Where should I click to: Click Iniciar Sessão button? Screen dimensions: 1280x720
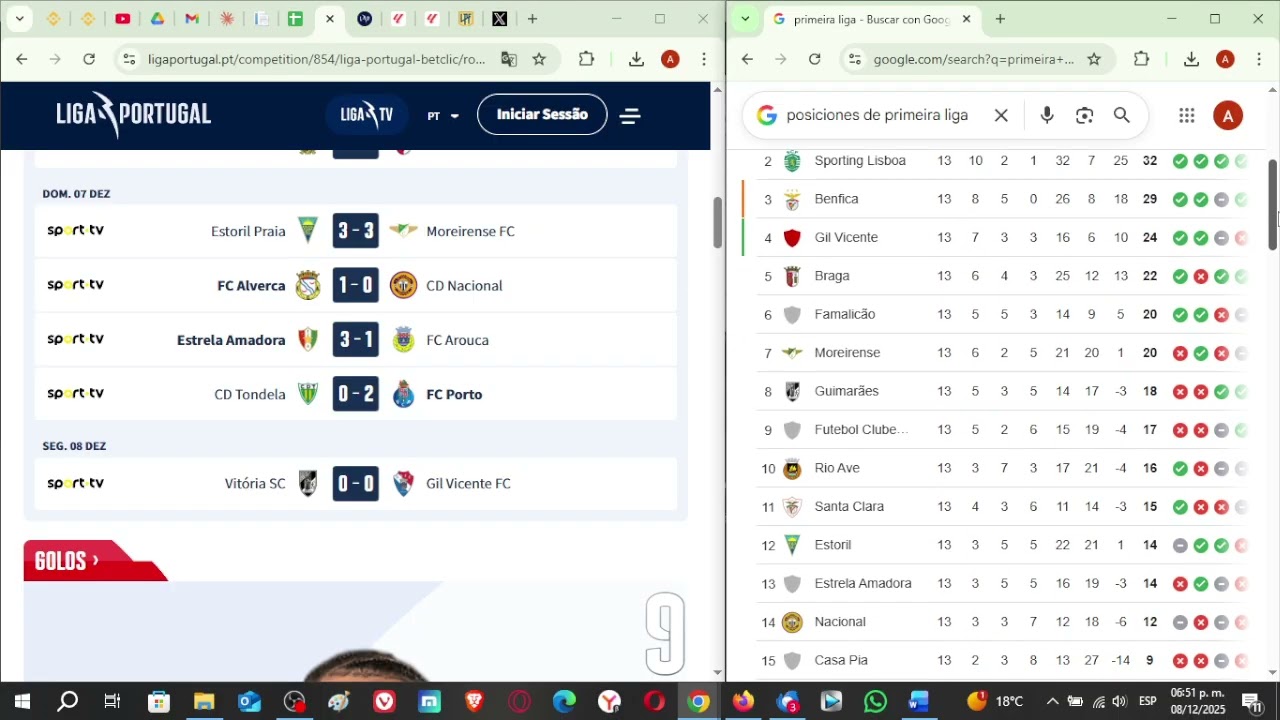542,115
